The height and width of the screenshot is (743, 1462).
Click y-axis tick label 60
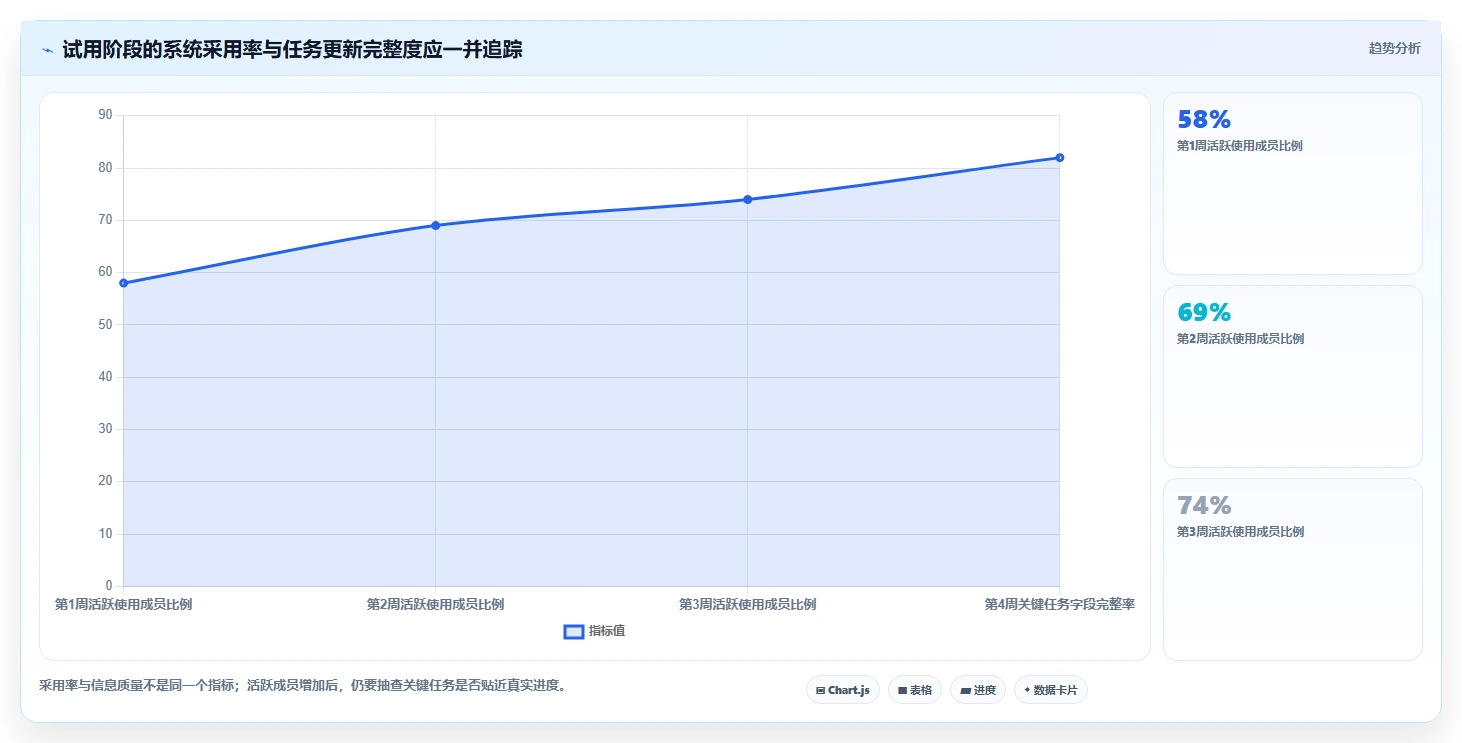(x=106, y=272)
